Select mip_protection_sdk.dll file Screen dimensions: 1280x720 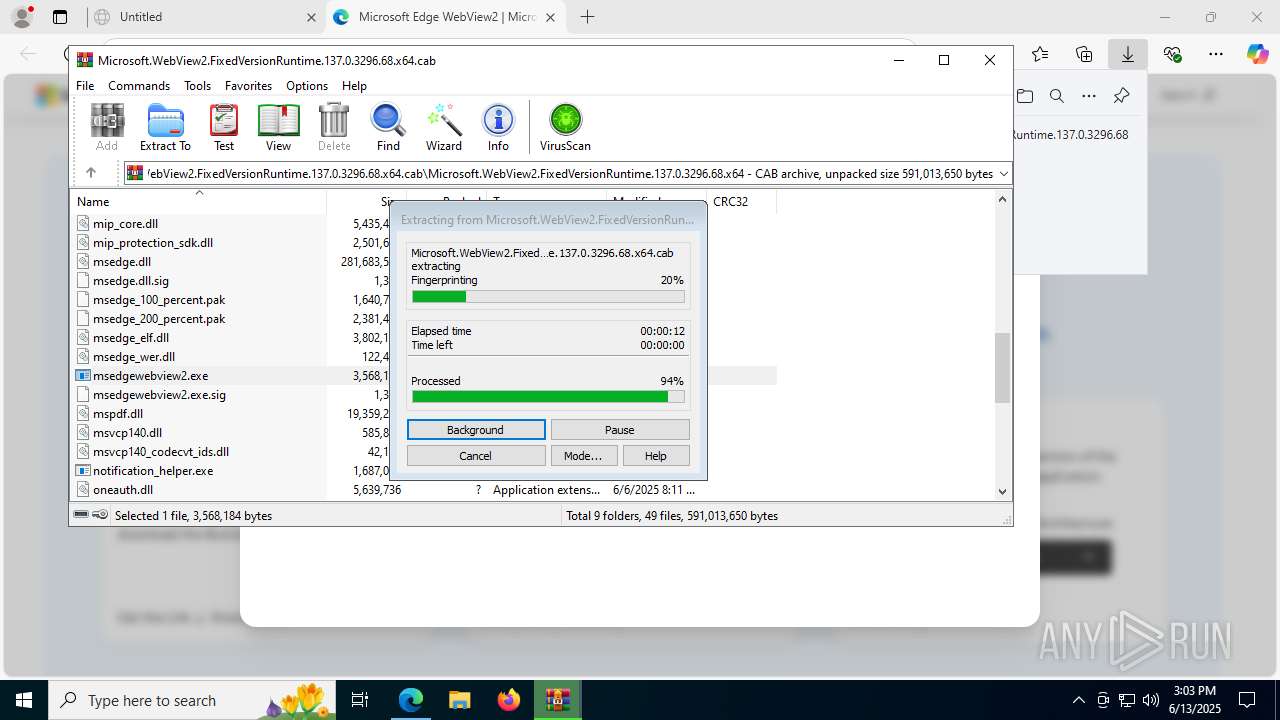152,243
